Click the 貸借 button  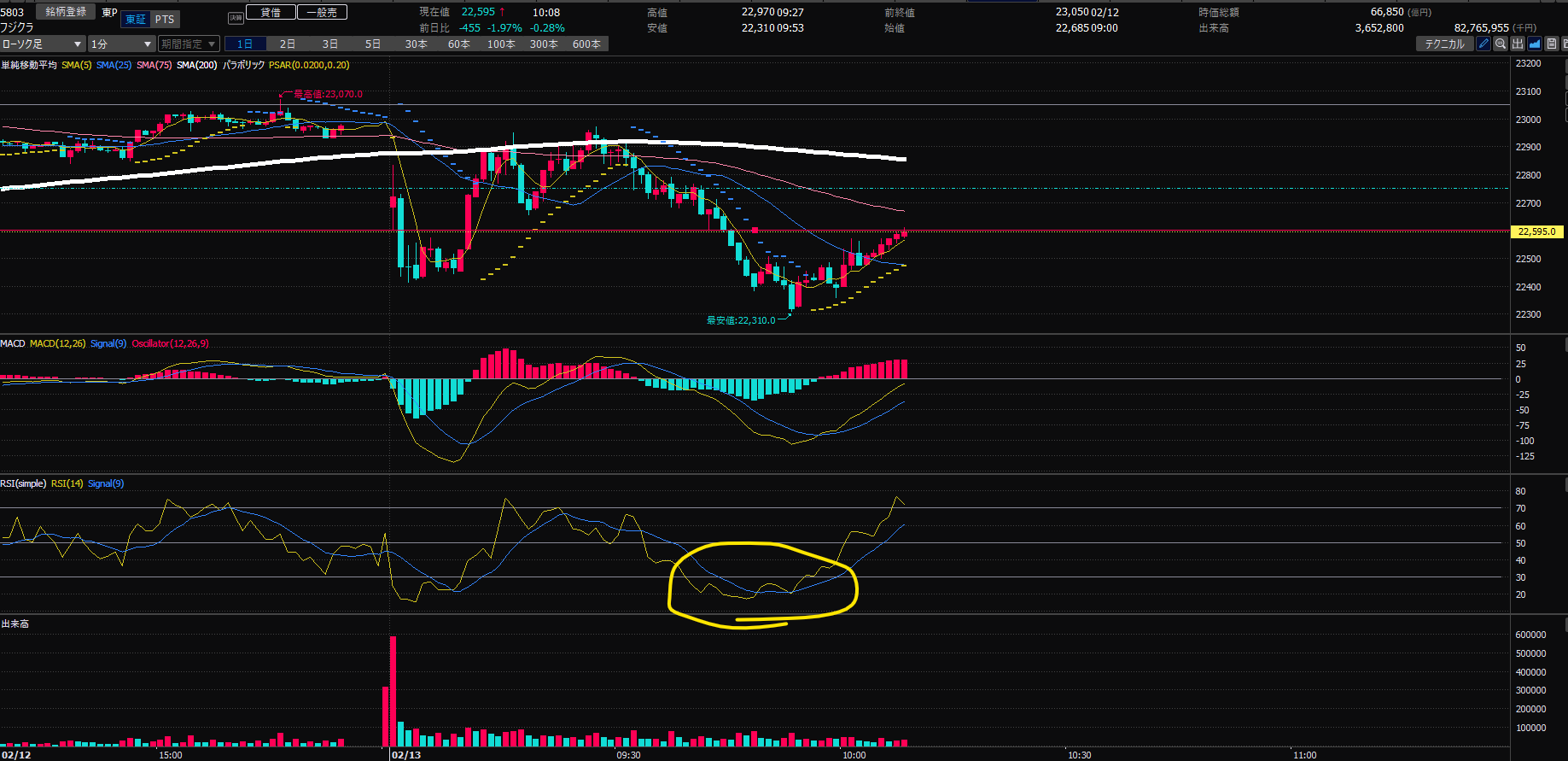click(271, 12)
